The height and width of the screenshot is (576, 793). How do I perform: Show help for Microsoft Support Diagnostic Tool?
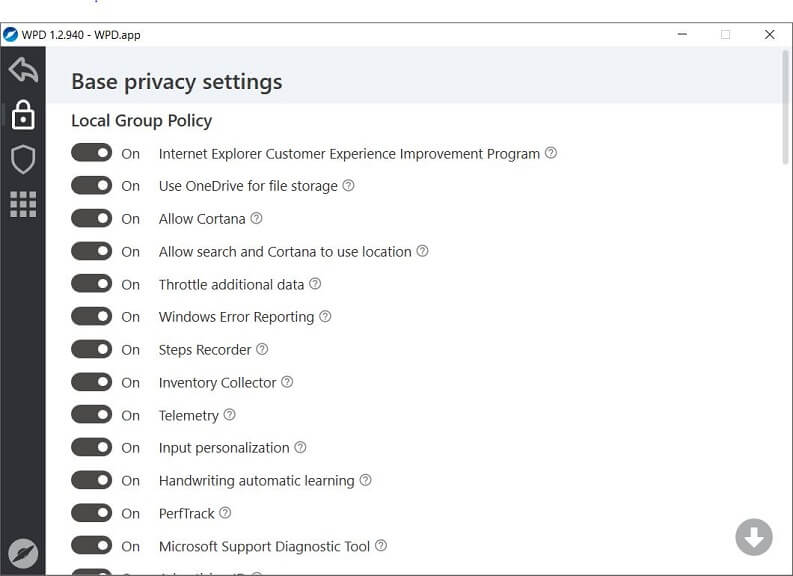pos(381,545)
